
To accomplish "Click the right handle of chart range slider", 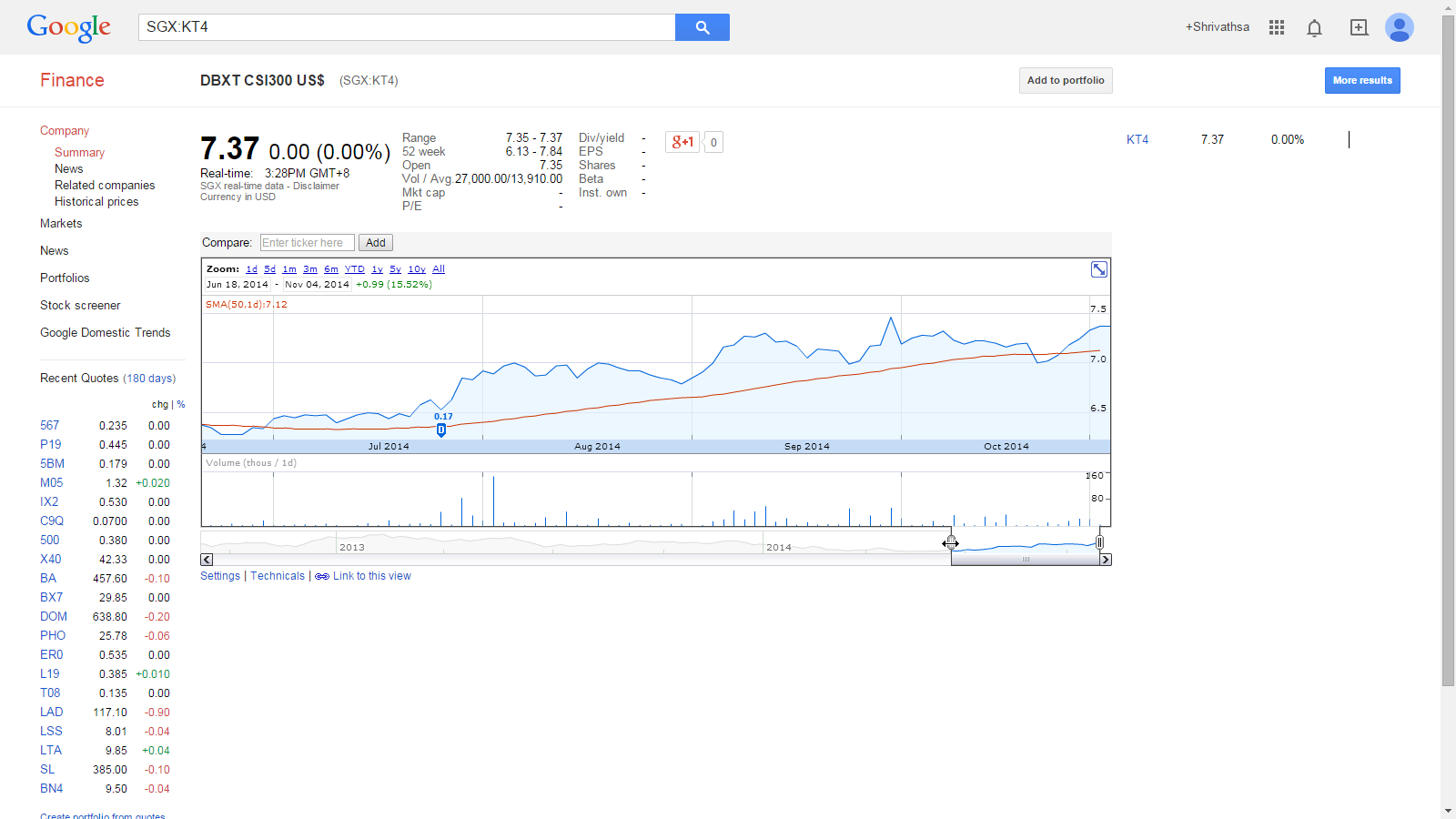I will click(x=1099, y=542).
